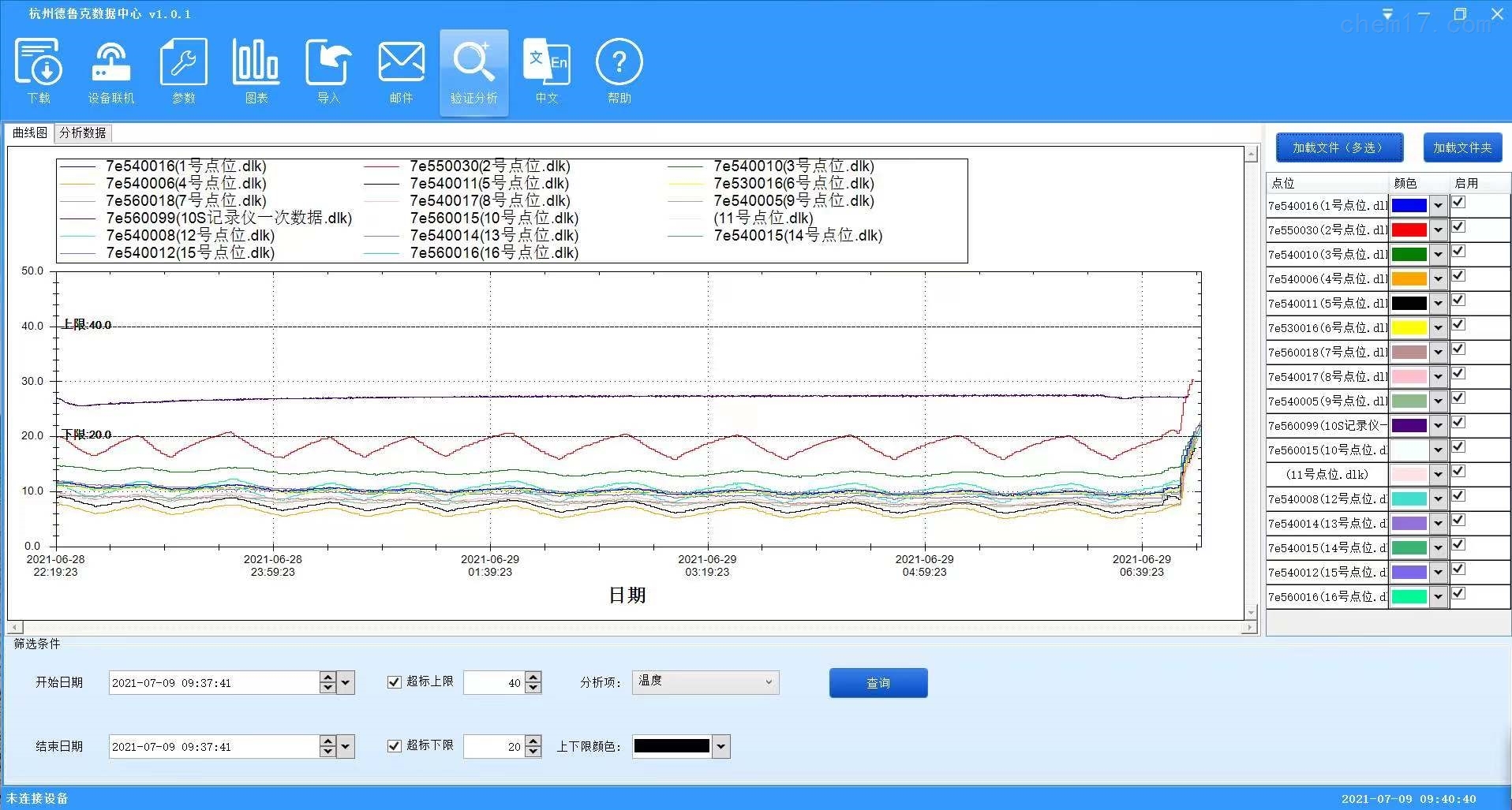The height and width of the screenshot is (810, 1512).
Task: Open the 上下限颜色 color dropdown
Action: click(x=720, y=745)
